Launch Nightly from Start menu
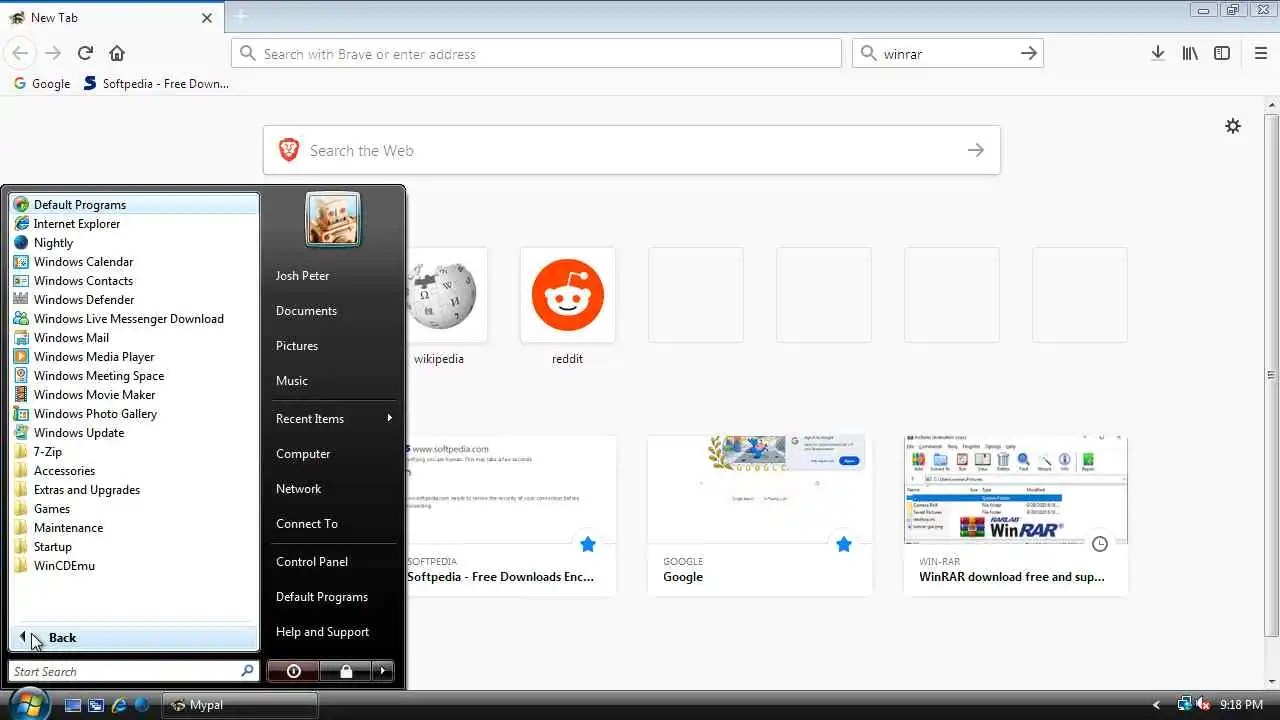Screen dimensions: 1280x720 pyautogui.click(x=134, y=243)
